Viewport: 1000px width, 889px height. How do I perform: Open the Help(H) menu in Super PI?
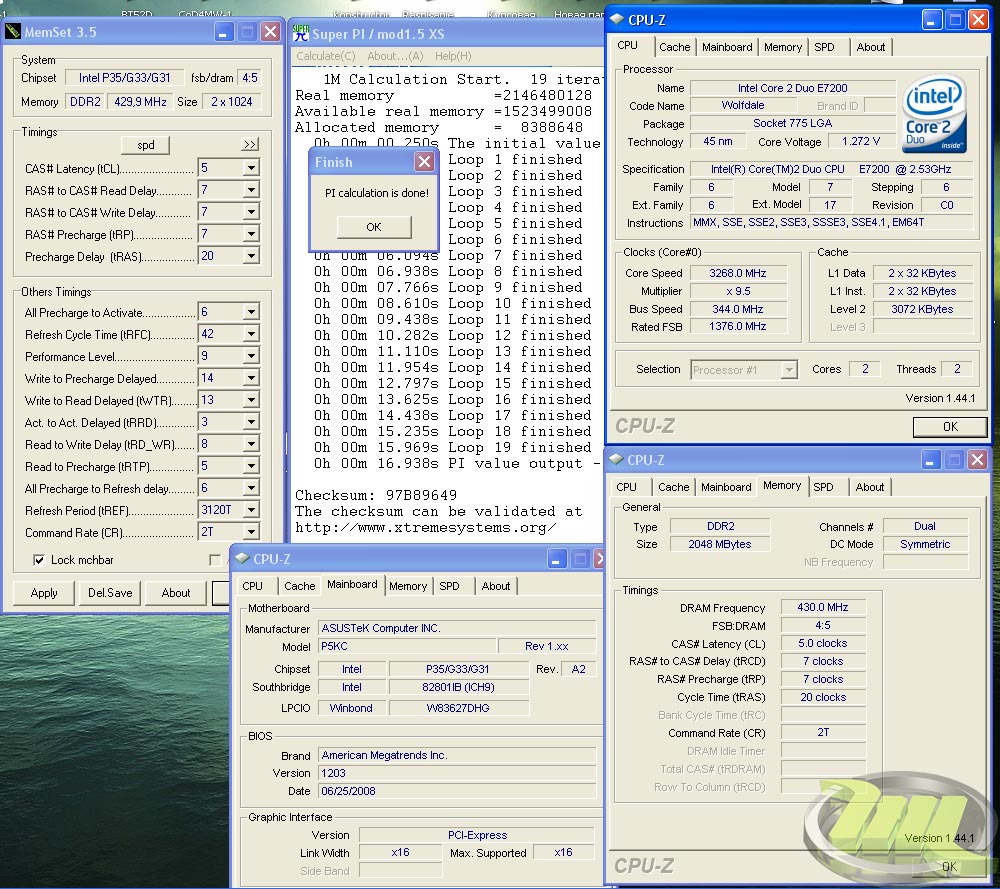[x=453, y=56]
